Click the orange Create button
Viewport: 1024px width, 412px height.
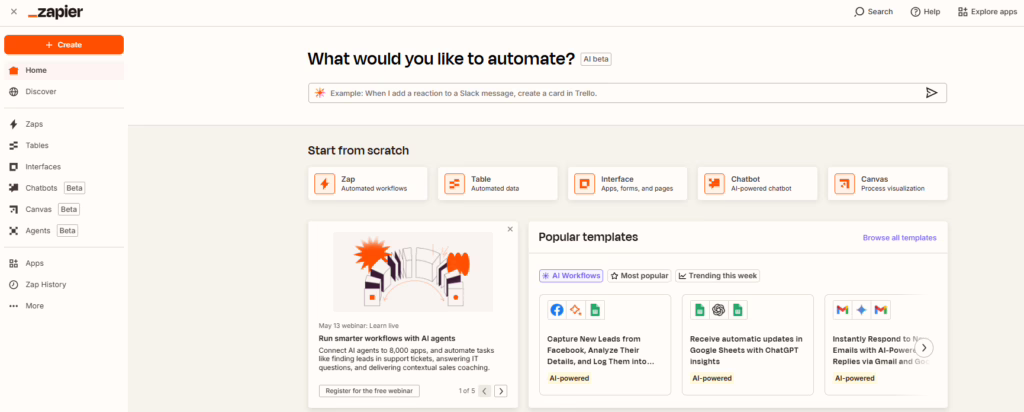[64, 45]
